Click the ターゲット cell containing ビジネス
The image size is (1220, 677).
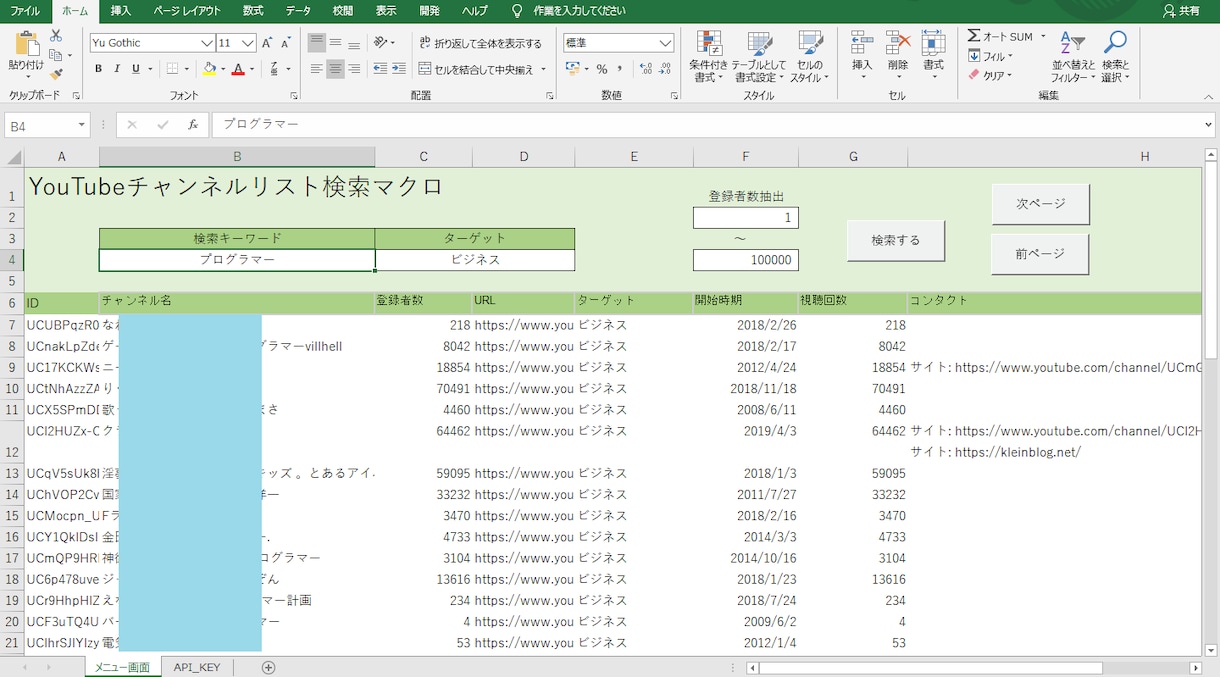pyautogui.click(x=475, y=259)
